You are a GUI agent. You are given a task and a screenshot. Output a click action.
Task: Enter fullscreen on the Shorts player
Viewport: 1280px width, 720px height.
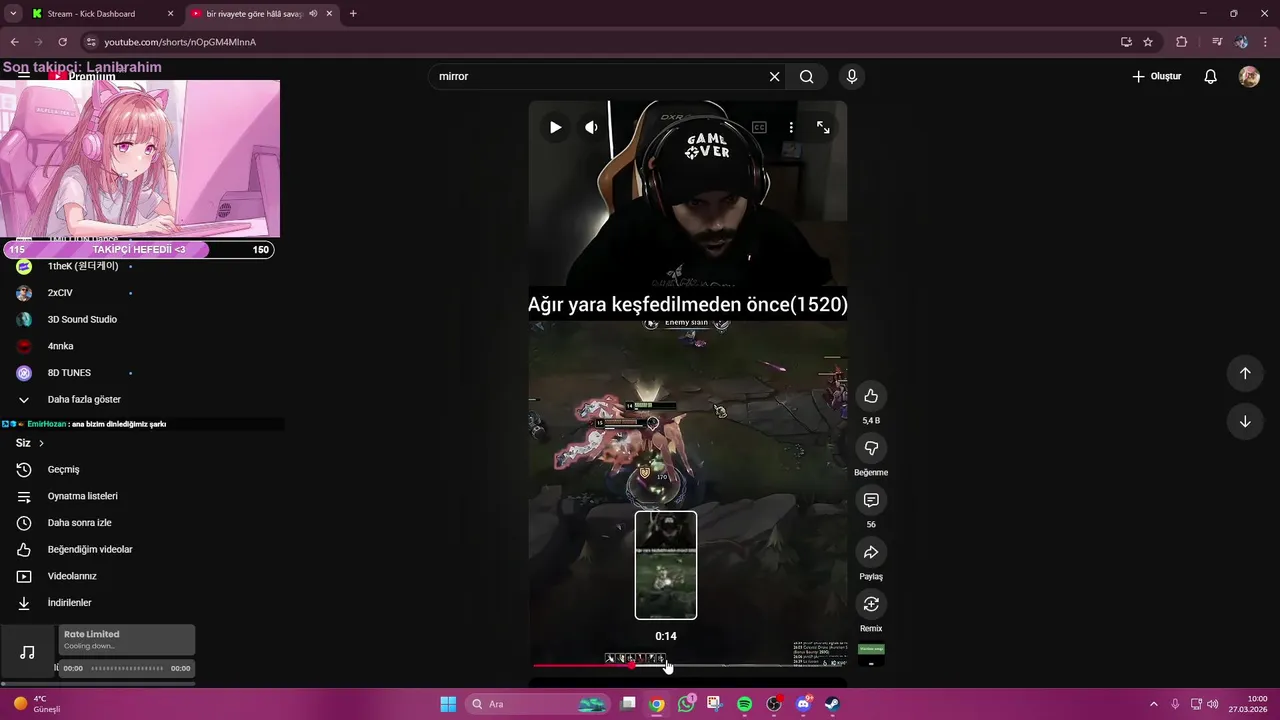(x=823, y=127)
